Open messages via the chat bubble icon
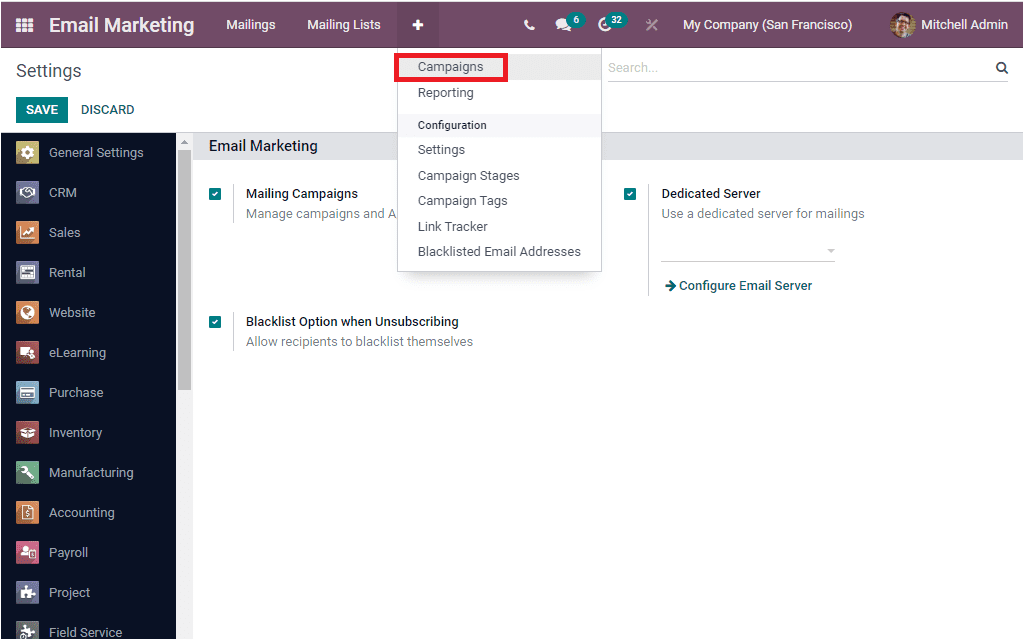Image resolution: width=1024 pixels, height=640 pixels. coord(563,25)
